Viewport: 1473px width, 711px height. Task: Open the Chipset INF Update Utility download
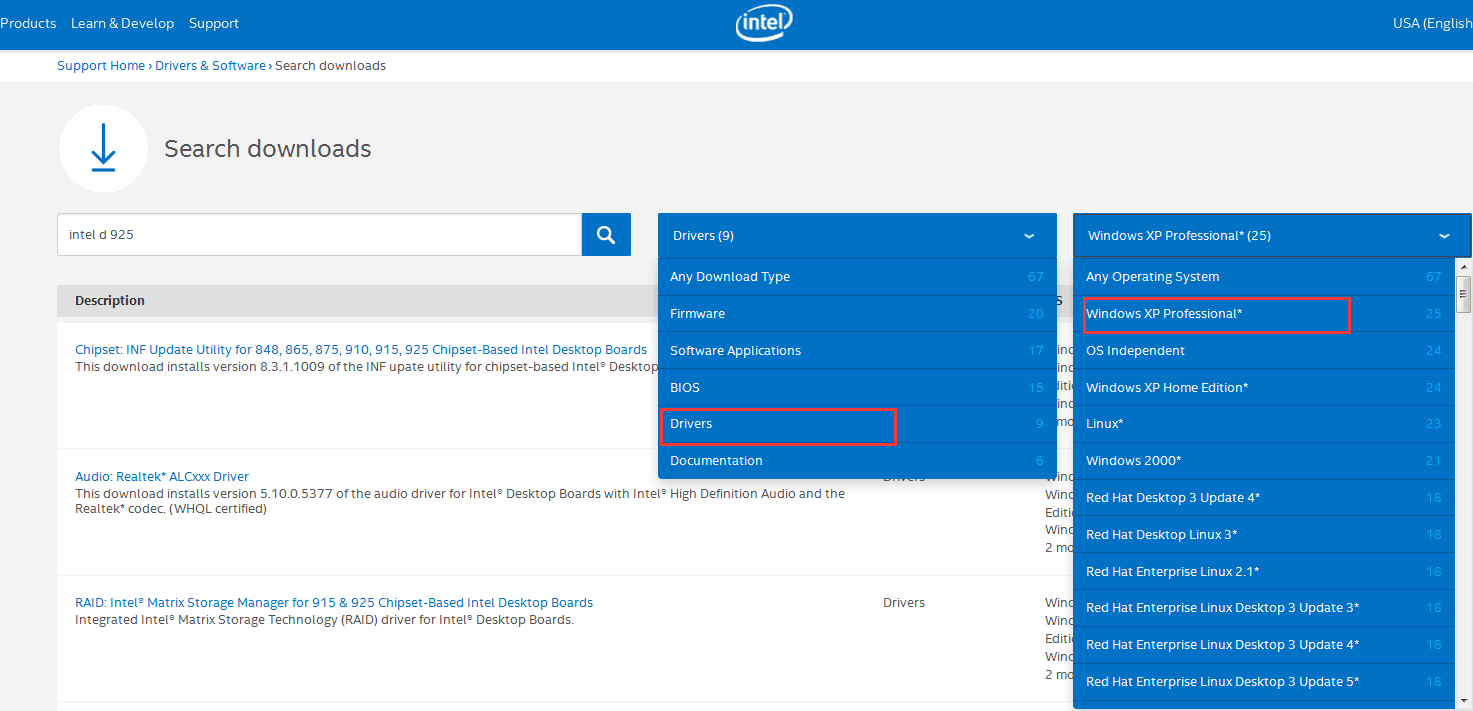[361, 350]
